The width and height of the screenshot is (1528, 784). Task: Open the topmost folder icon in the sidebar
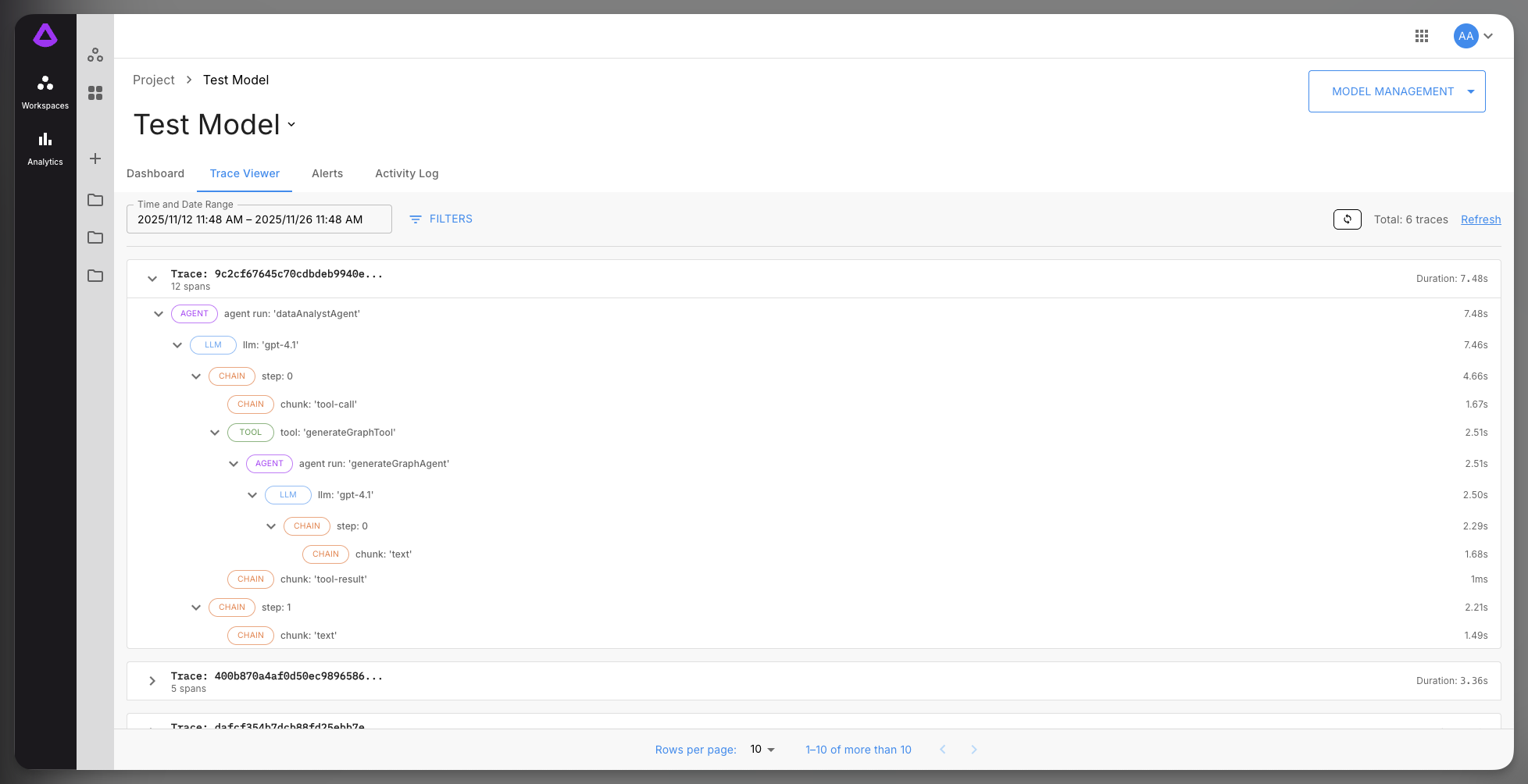pos(95,200)
